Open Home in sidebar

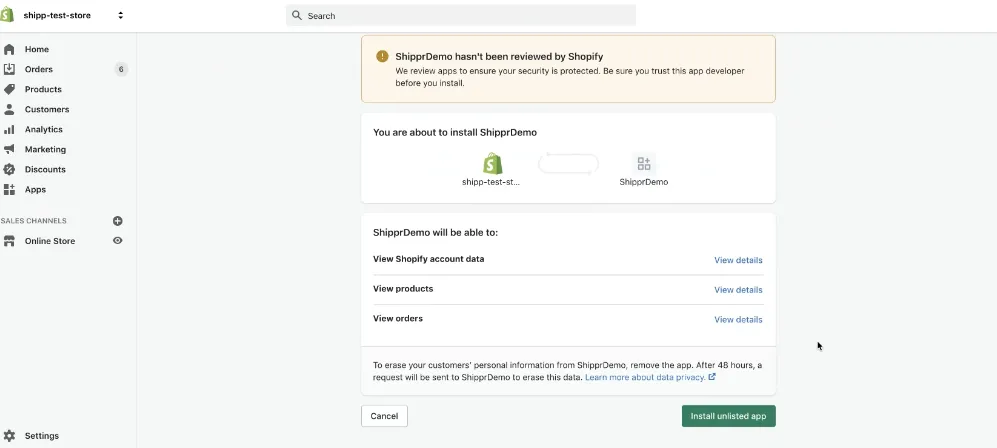(37, 49)
